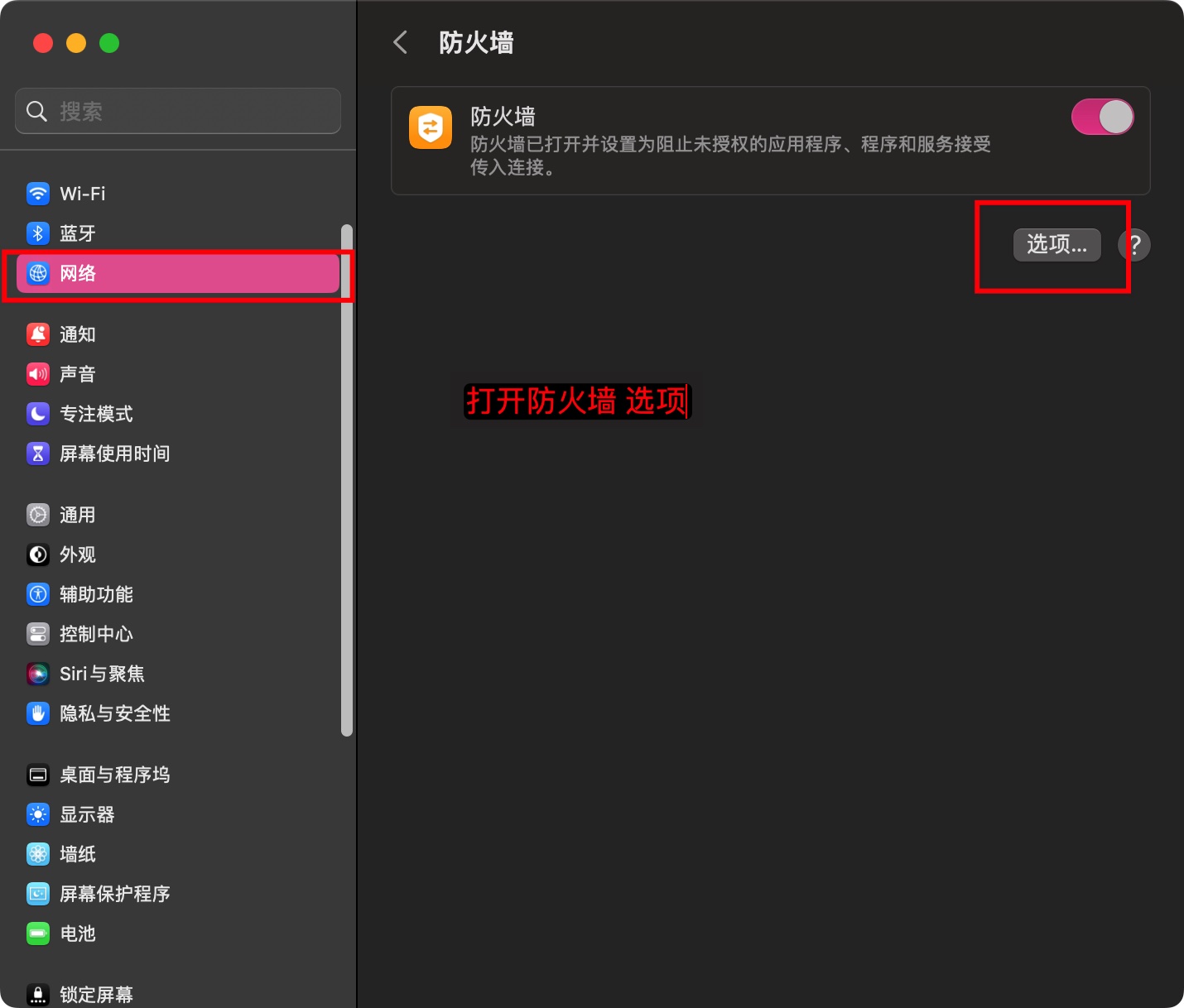Select the 声音 sidebar icon

pos(38,373)
